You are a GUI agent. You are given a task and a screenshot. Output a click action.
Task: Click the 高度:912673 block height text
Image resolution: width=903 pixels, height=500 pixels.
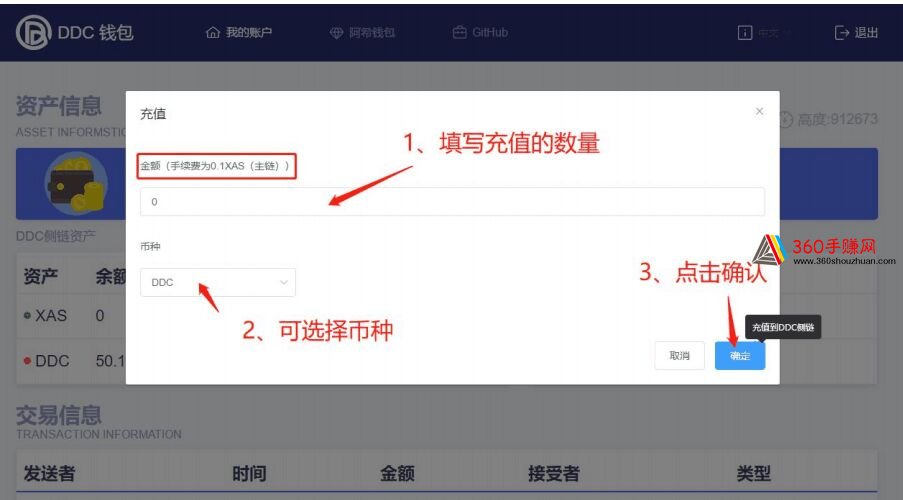pos(837,119)
